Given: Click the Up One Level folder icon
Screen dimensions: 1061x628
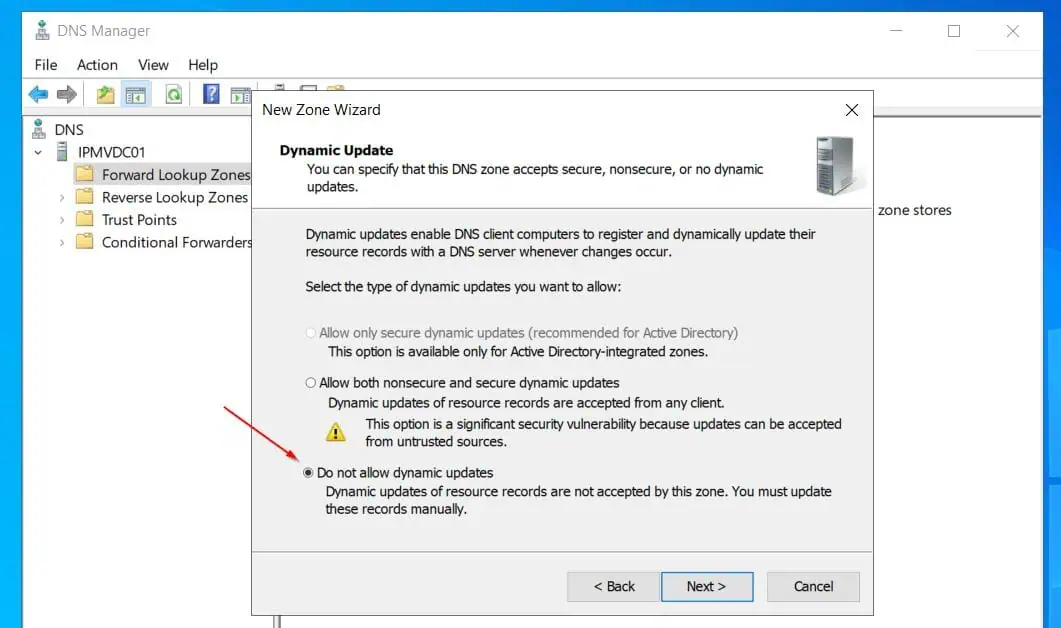Looking at the screenshot, I should (x=105, y=94).
